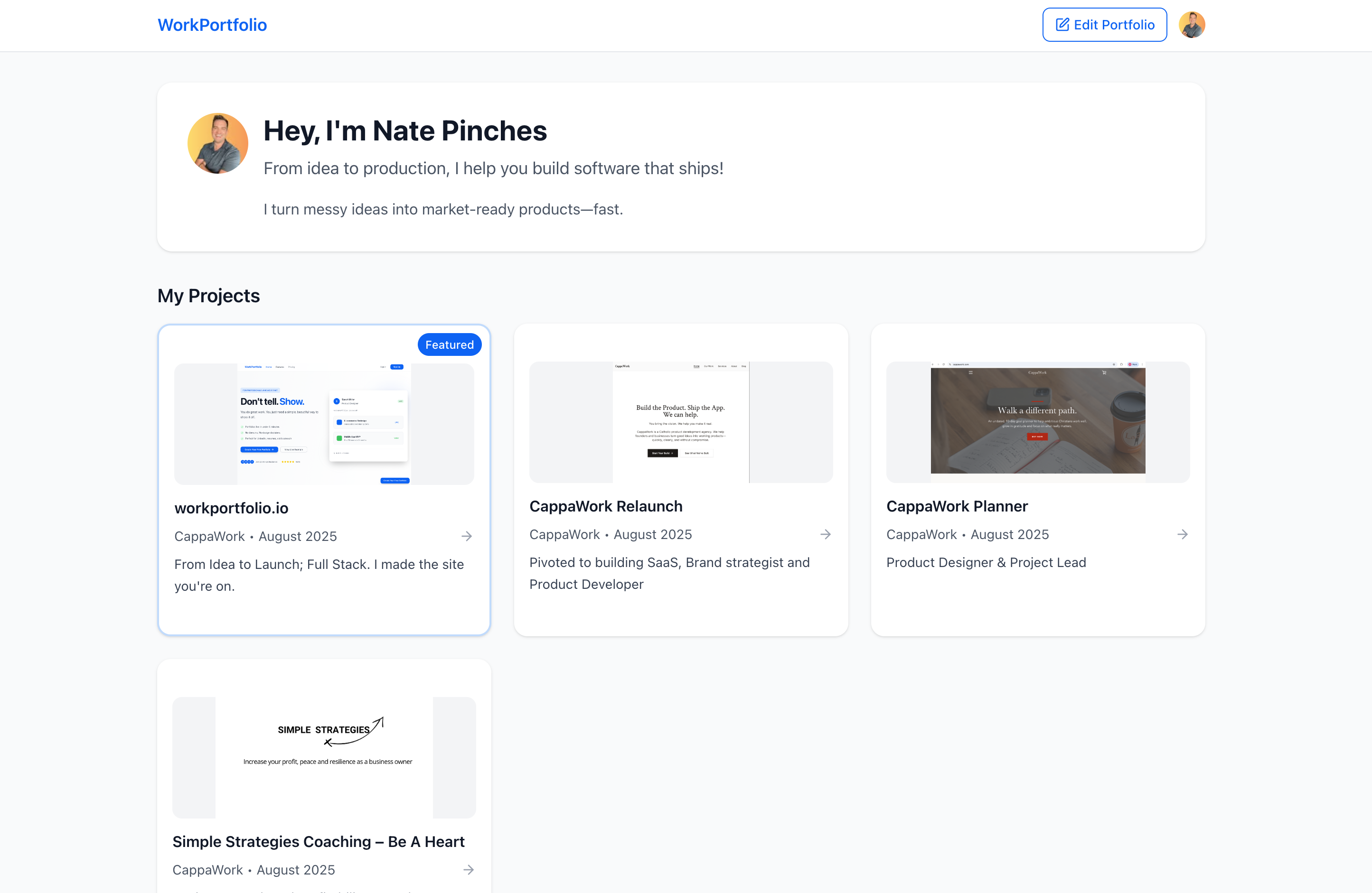This screenshot has height=893, width=1372.
Task: Click the My Projects section heading
Action: coord(208,296)
